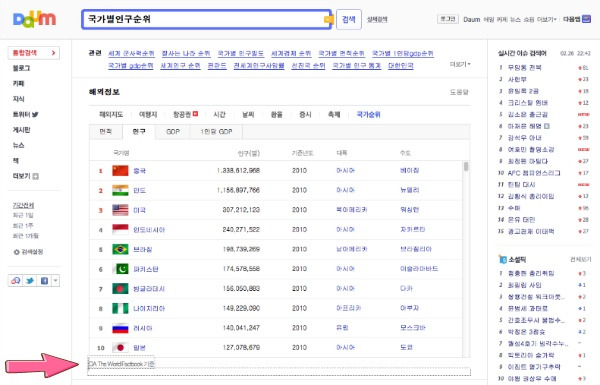Viewport: 600px width, 385px height.
Task: Select the 국가순위 category
Action: coord(368,114)
